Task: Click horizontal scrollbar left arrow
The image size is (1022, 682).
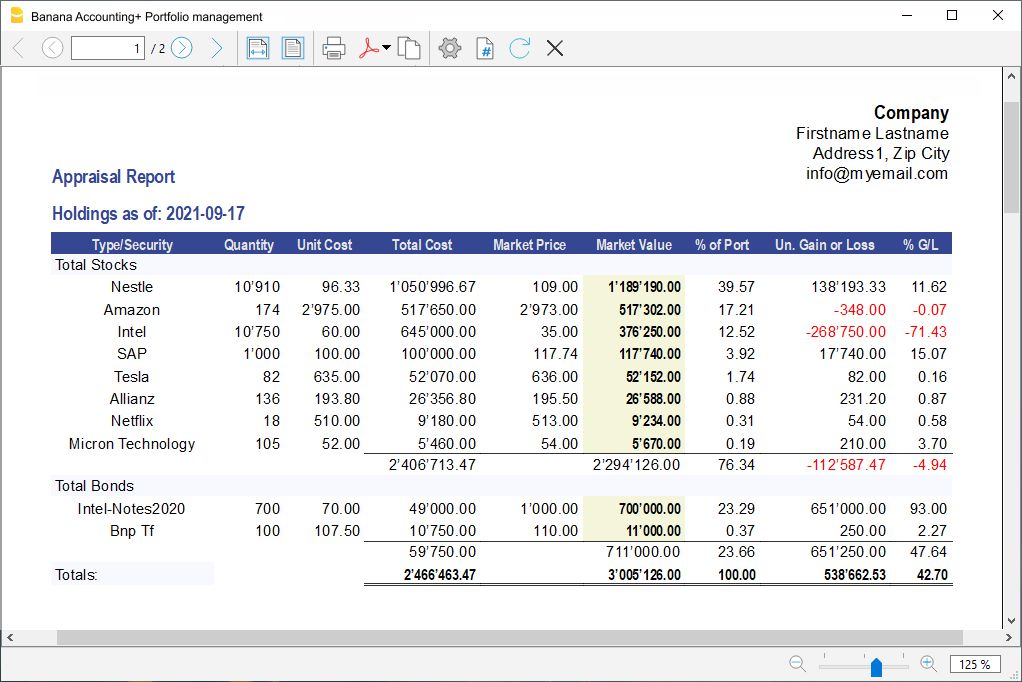Action: click(x=10, y=637)
